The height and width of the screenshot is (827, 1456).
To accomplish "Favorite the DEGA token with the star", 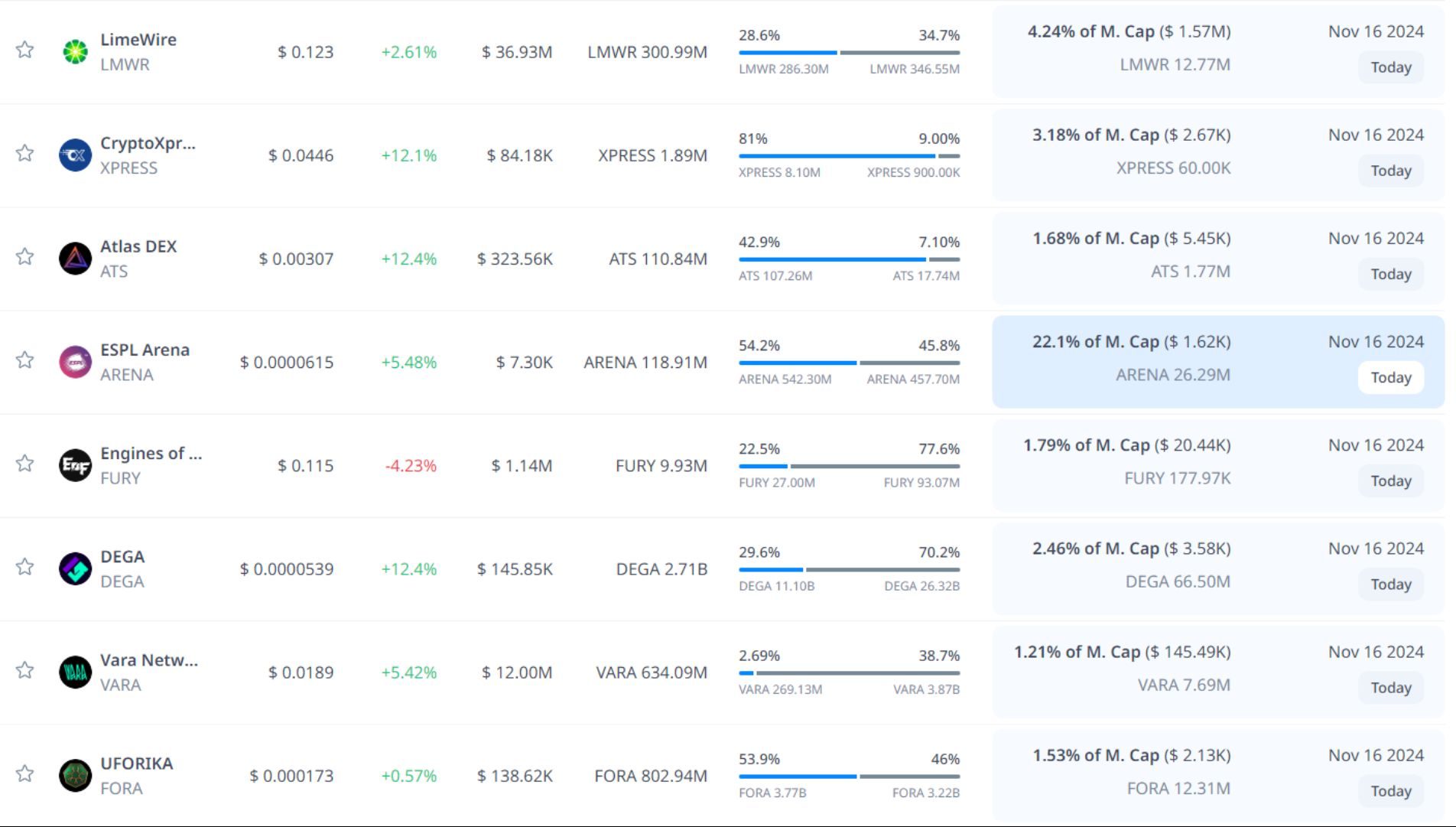I will click(x=25, y=567).
